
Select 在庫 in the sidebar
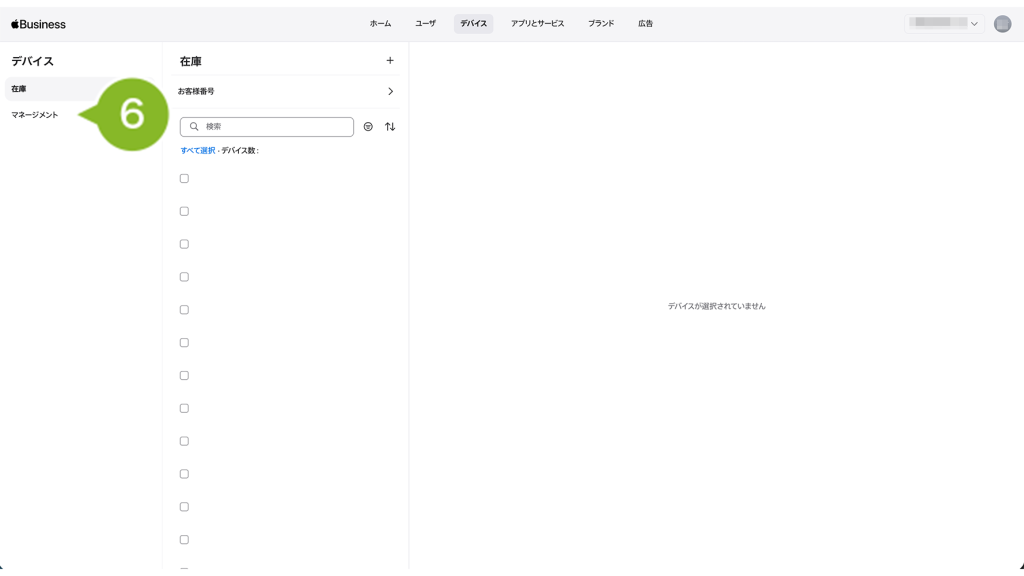pos(19,89)
